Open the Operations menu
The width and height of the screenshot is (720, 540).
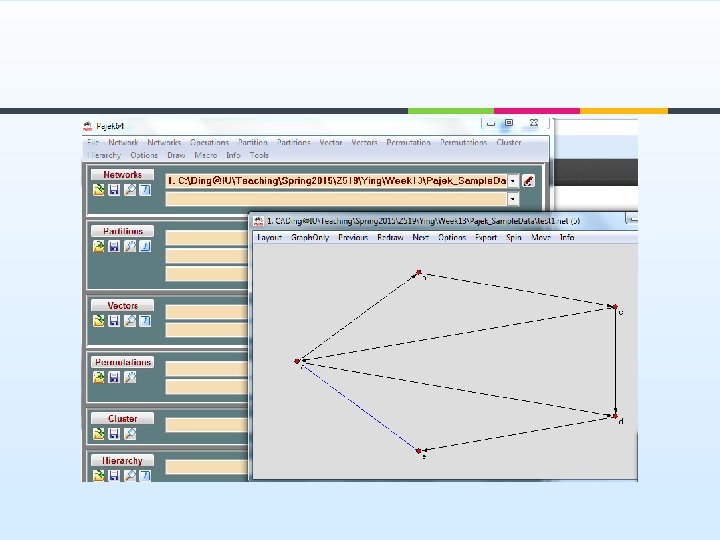[x=209, y=142]
